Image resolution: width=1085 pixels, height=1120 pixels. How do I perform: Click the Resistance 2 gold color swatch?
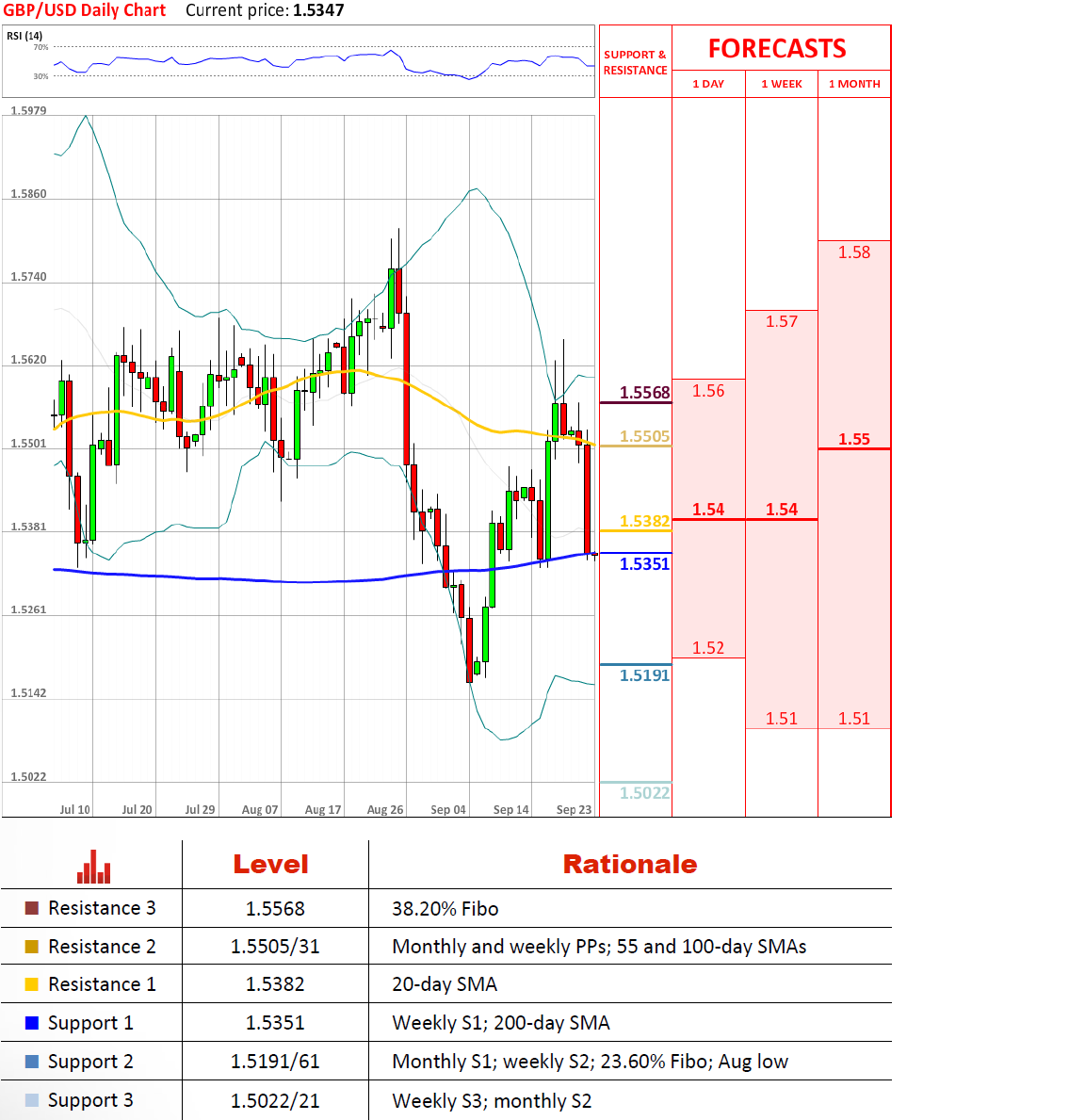tap(32, 947)
